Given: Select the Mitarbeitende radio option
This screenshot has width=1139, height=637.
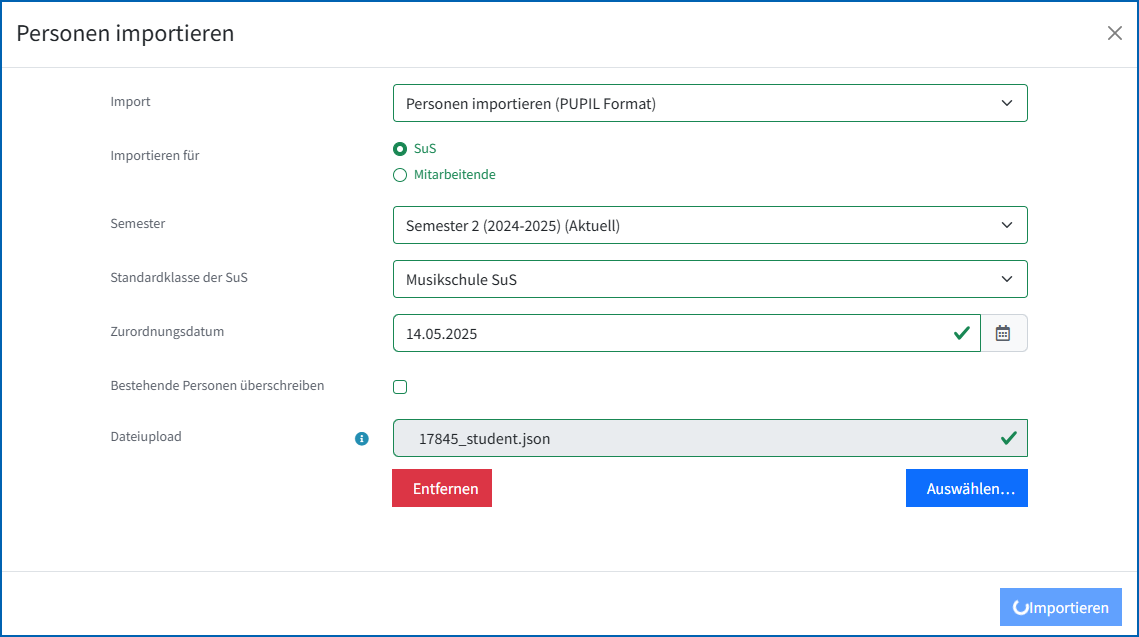Looking at the screenshot, I should (x=400, y=175).
